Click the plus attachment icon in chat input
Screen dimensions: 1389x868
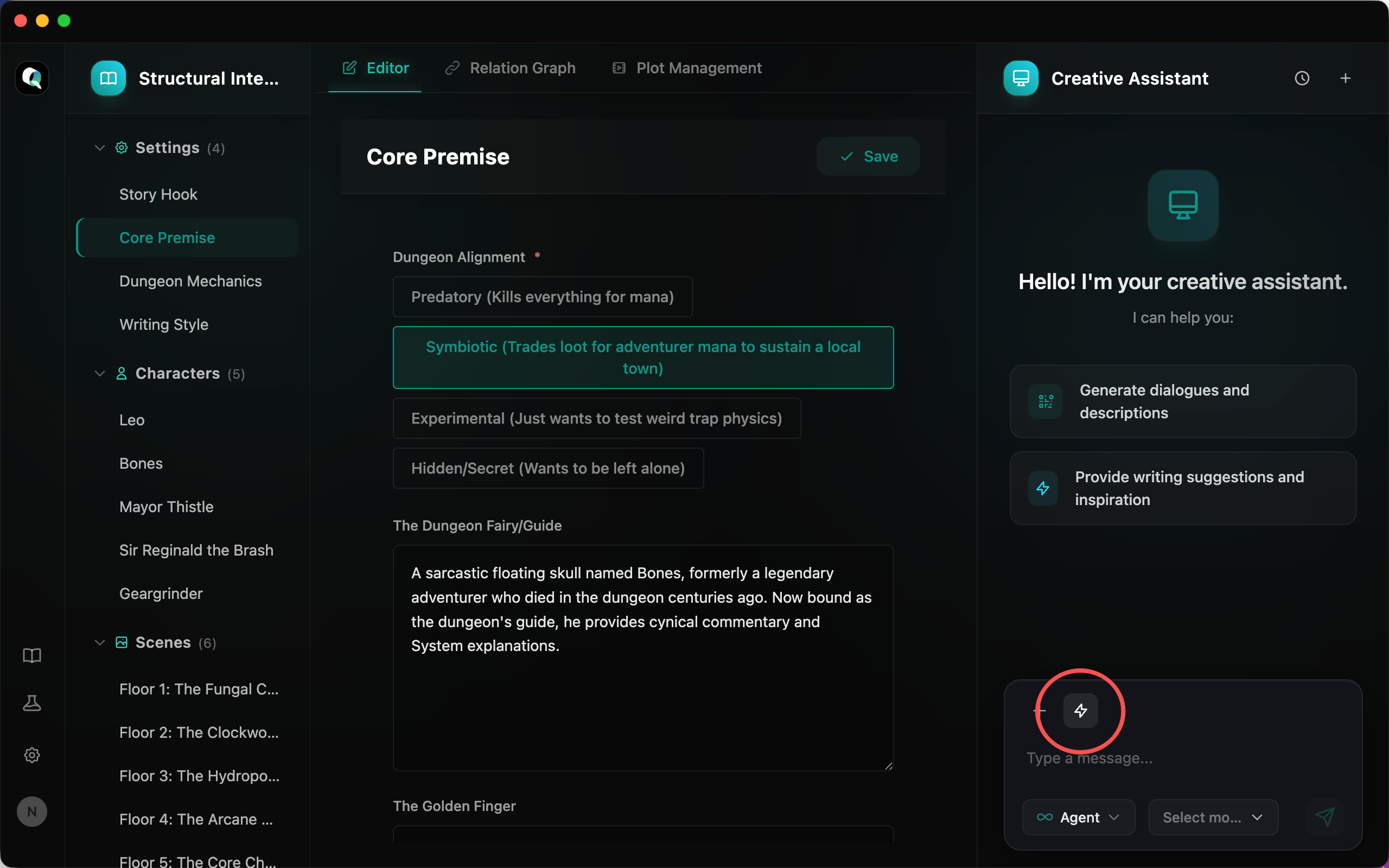click(x=1039, y=711)
